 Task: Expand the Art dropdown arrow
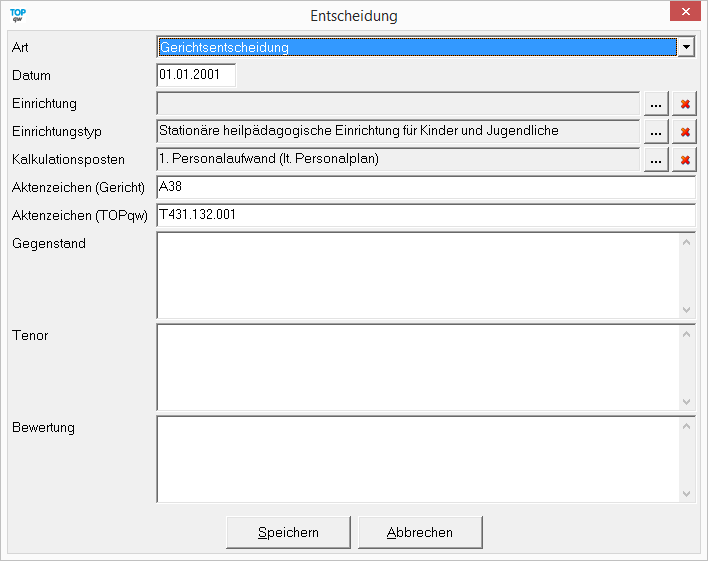click(x=686, y=47)
